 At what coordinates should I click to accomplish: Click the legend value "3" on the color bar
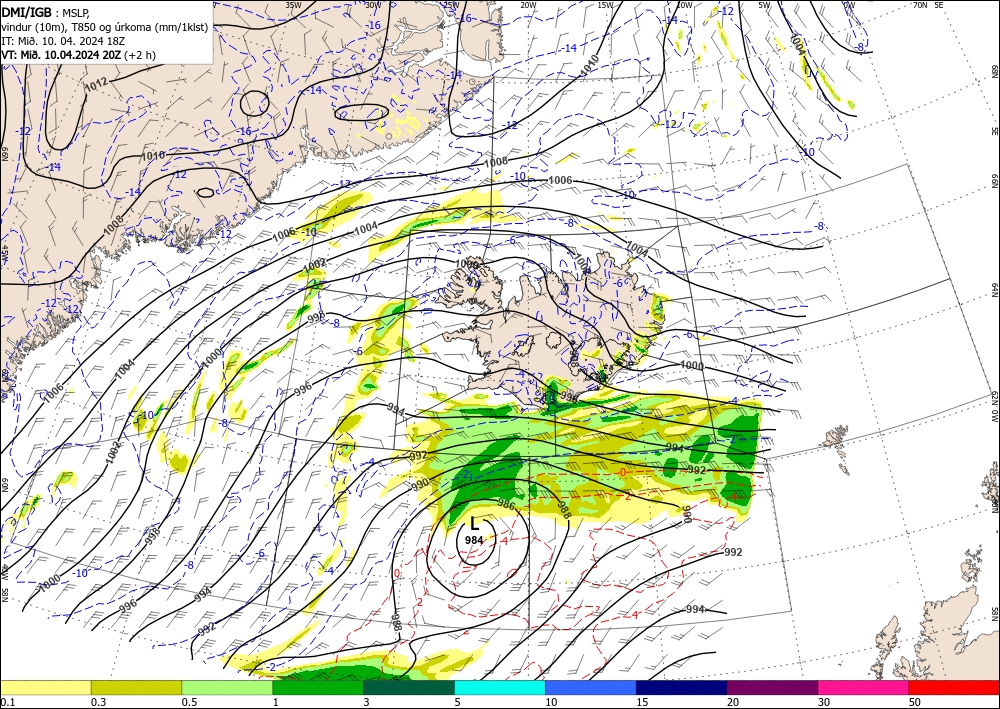[x=367, y=702]
